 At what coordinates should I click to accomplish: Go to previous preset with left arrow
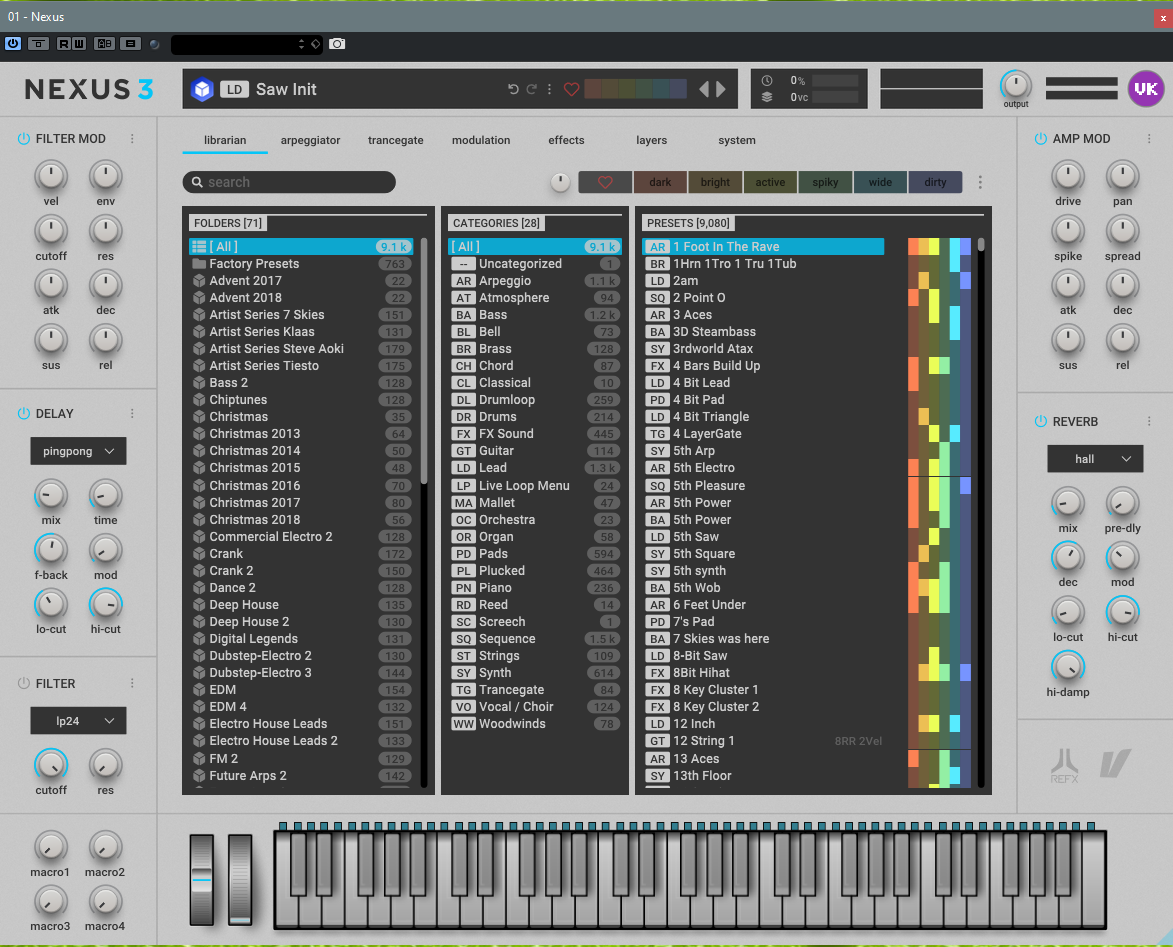click(x=704, y=89)
